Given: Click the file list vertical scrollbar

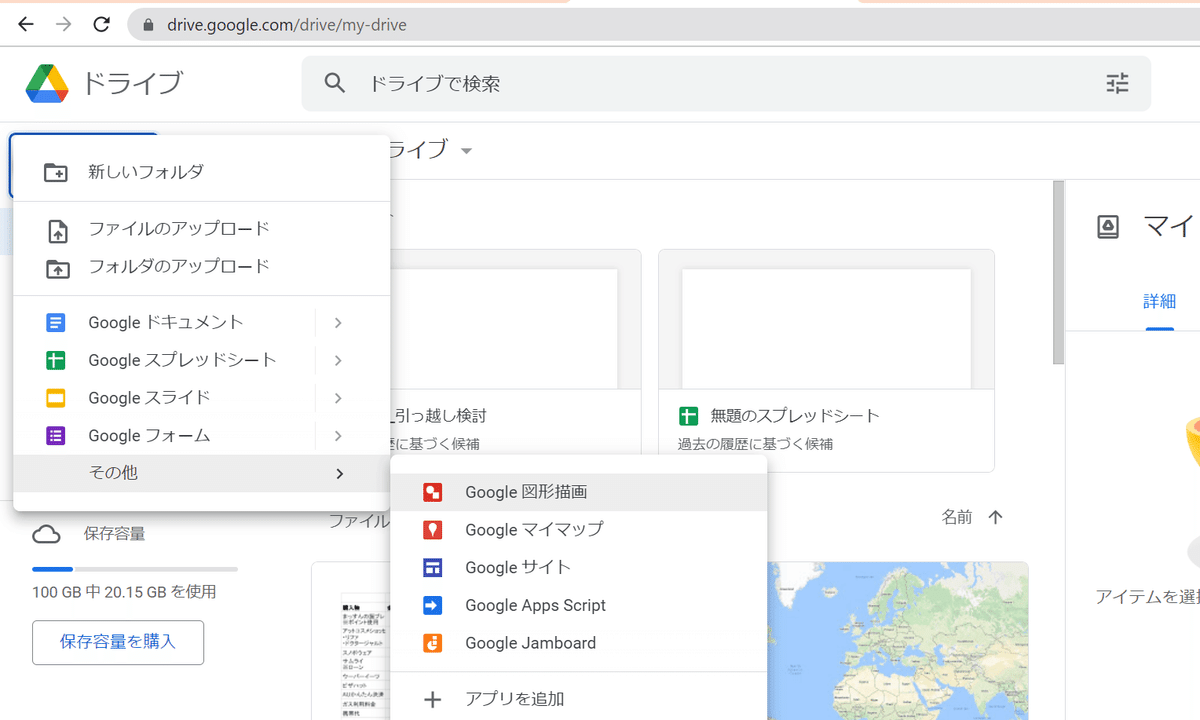Looking at the screenshot, I should pos(1058,273).
